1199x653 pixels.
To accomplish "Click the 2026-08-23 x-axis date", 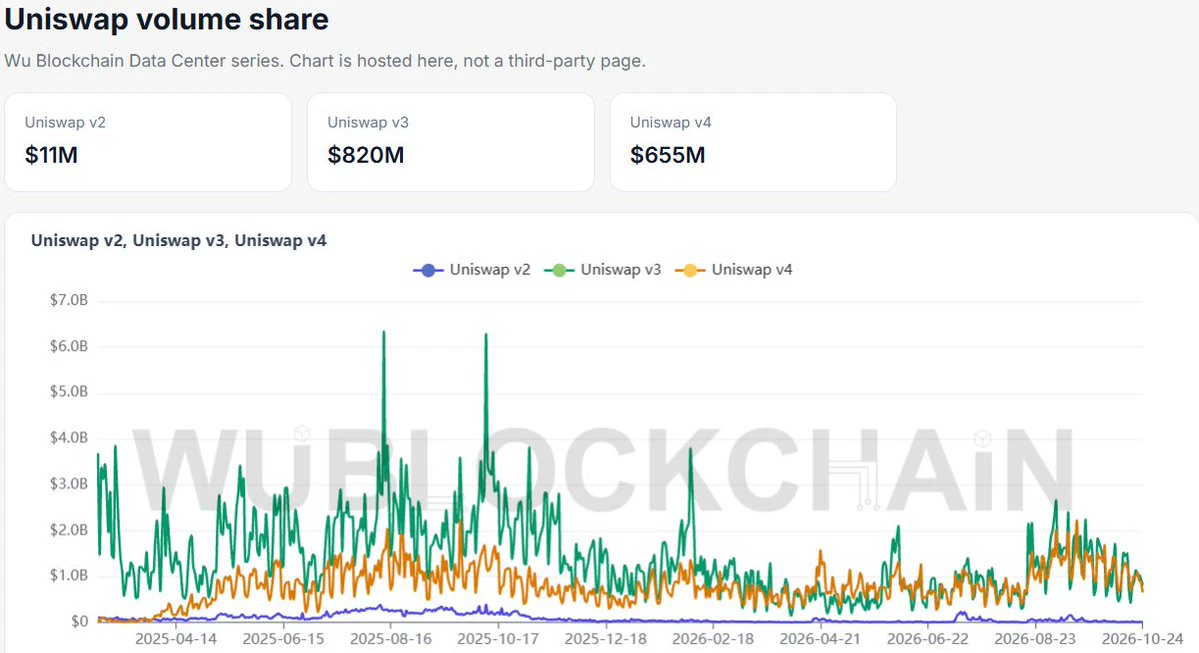I will [x=1035, y=638].
